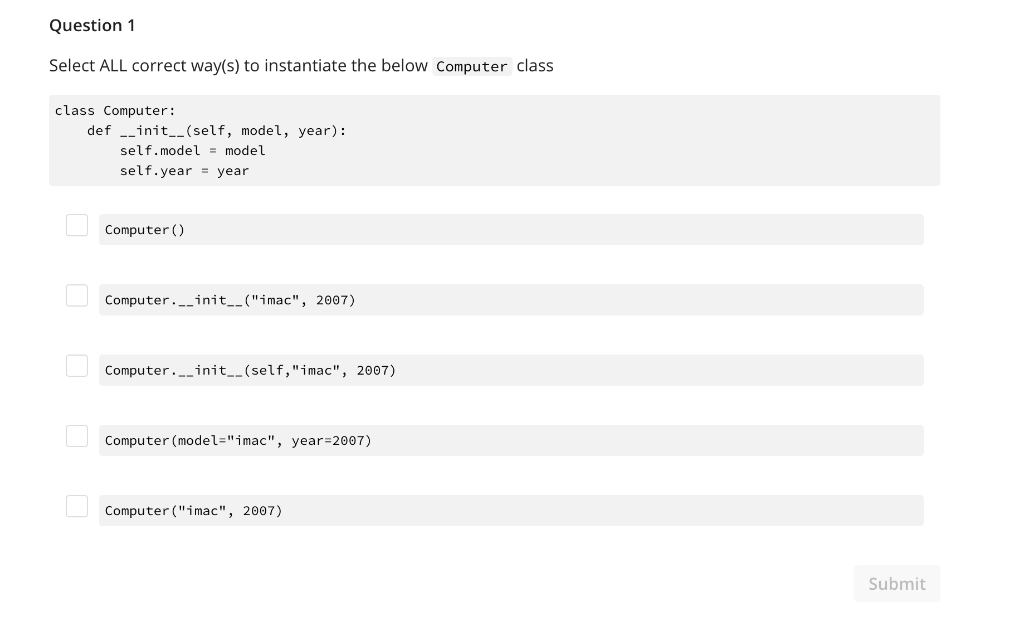Click the question instruction text
Screen dimensions: 1024x621
300,65
